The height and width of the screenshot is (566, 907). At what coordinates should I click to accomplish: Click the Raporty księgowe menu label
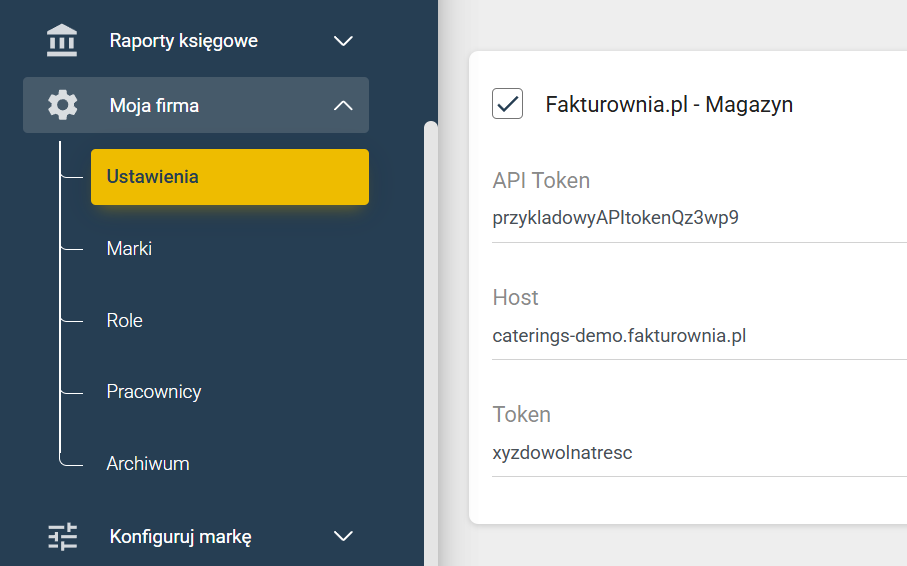tap(184, 41)
